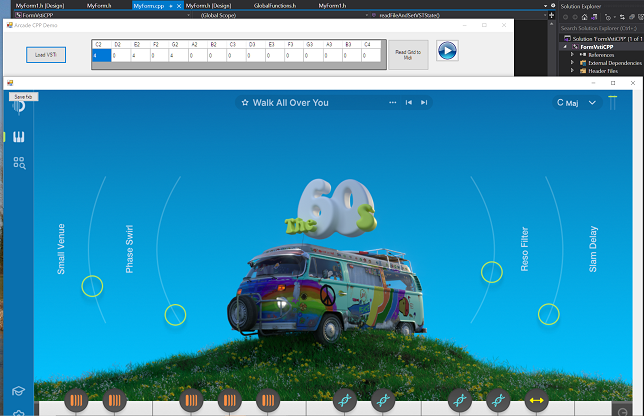Click the grid cell under E2
The image size is (644, 416).
(140, 55)
